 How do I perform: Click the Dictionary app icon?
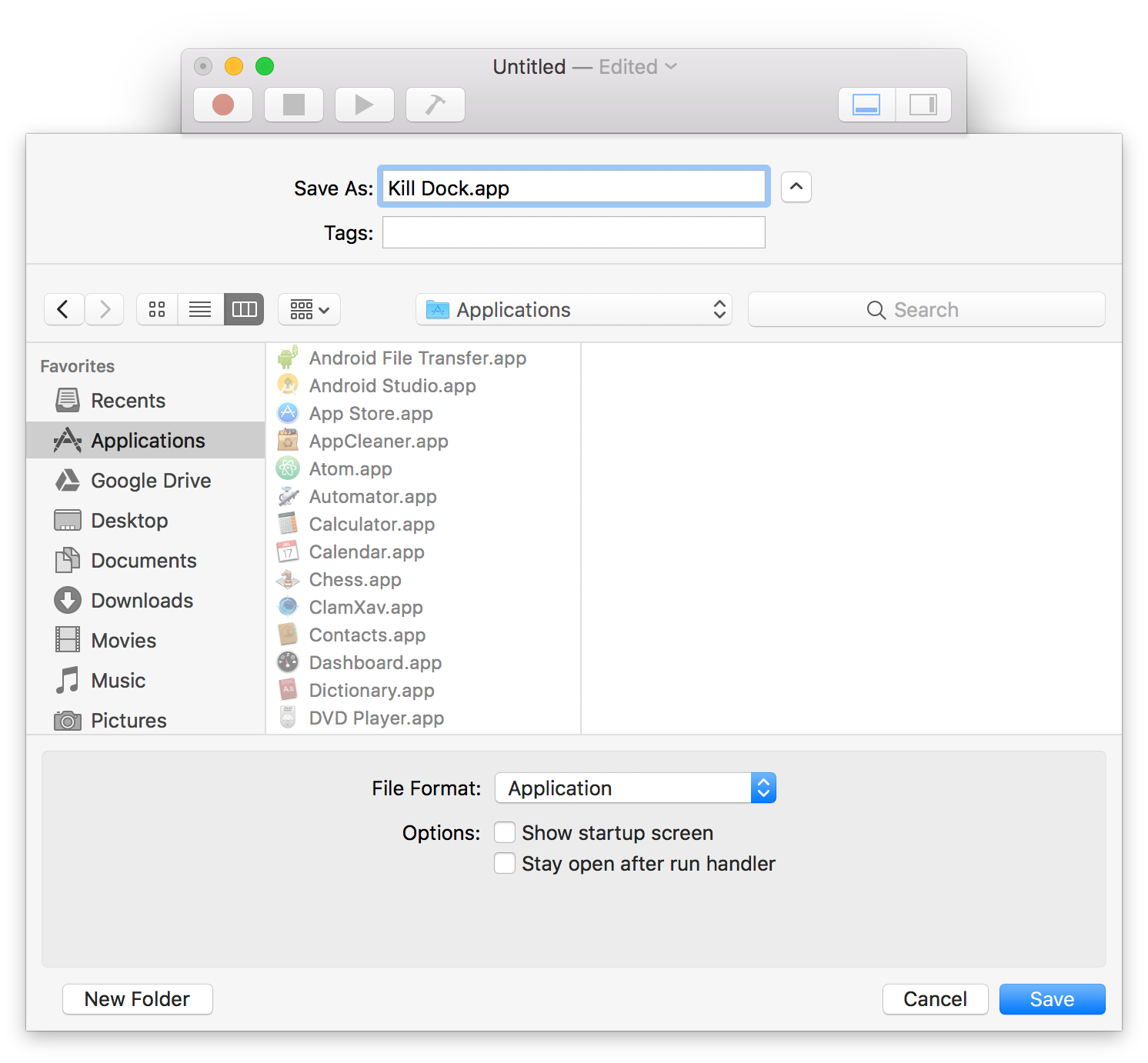click(x=288, y=690)
